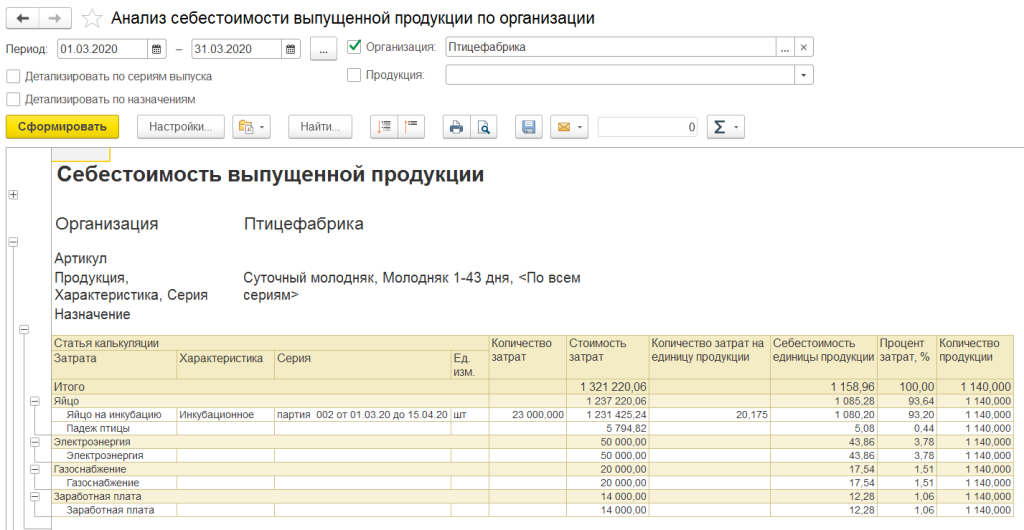This screenshot has width=1024, height=530.
Task: Enable the Продукция filter checkbox
Action: click(354, 75)
